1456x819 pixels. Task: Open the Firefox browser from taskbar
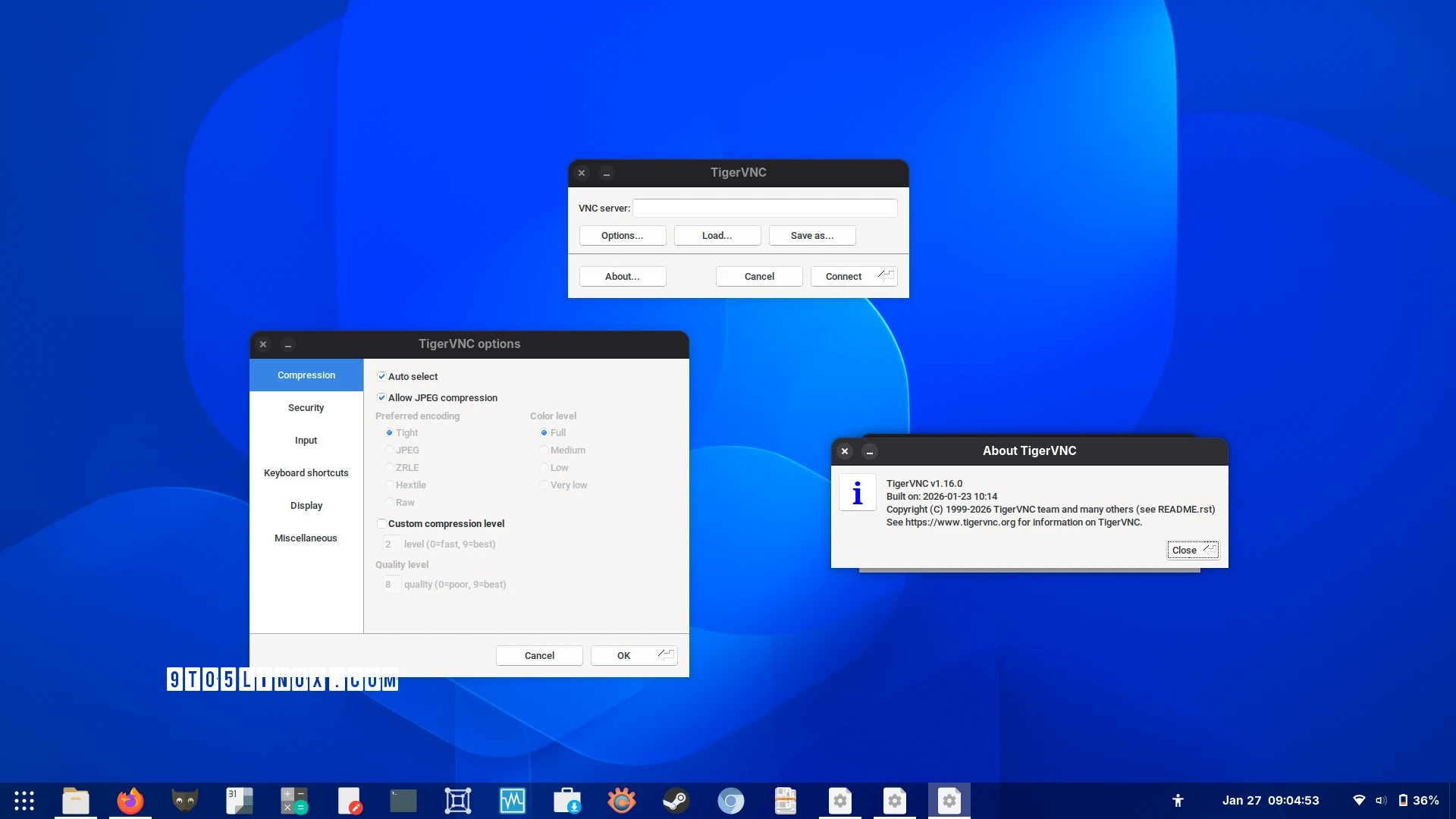(130, 801)
